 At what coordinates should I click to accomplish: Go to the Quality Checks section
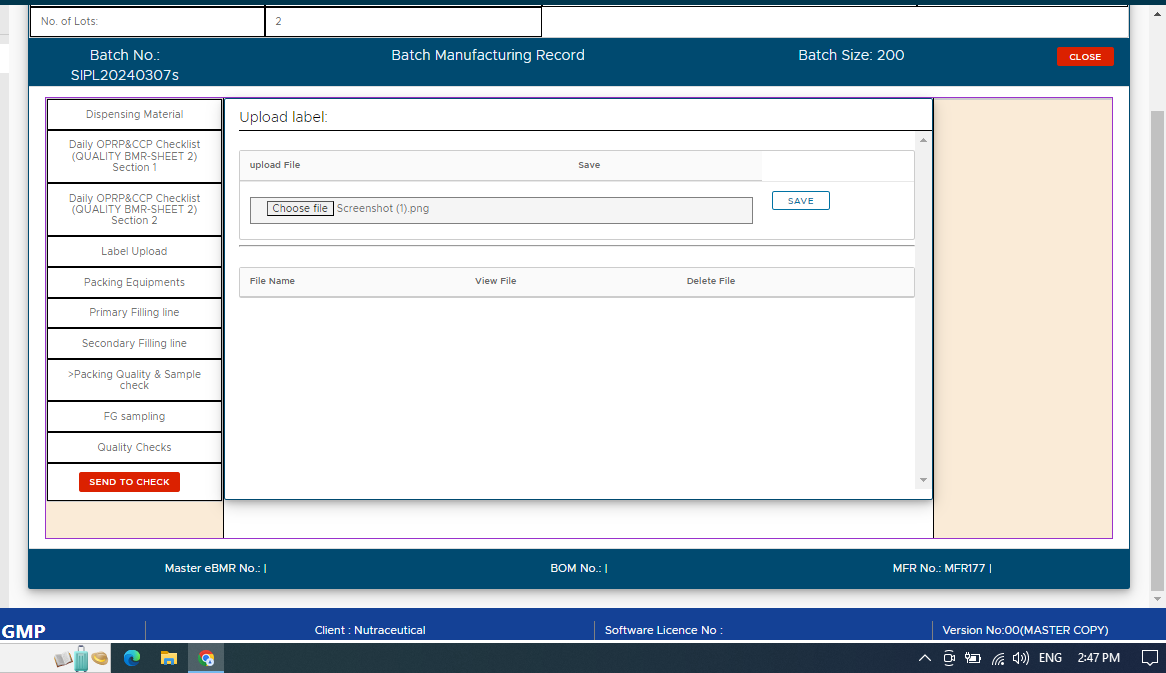(x=134, y=447)
